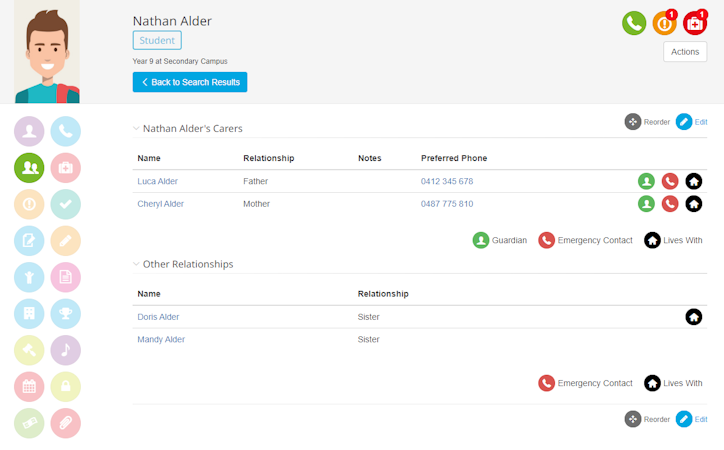Click Nathan Alder's avatar photo
The width and height of the screenshot is (724, 450).
coord(47,52)
